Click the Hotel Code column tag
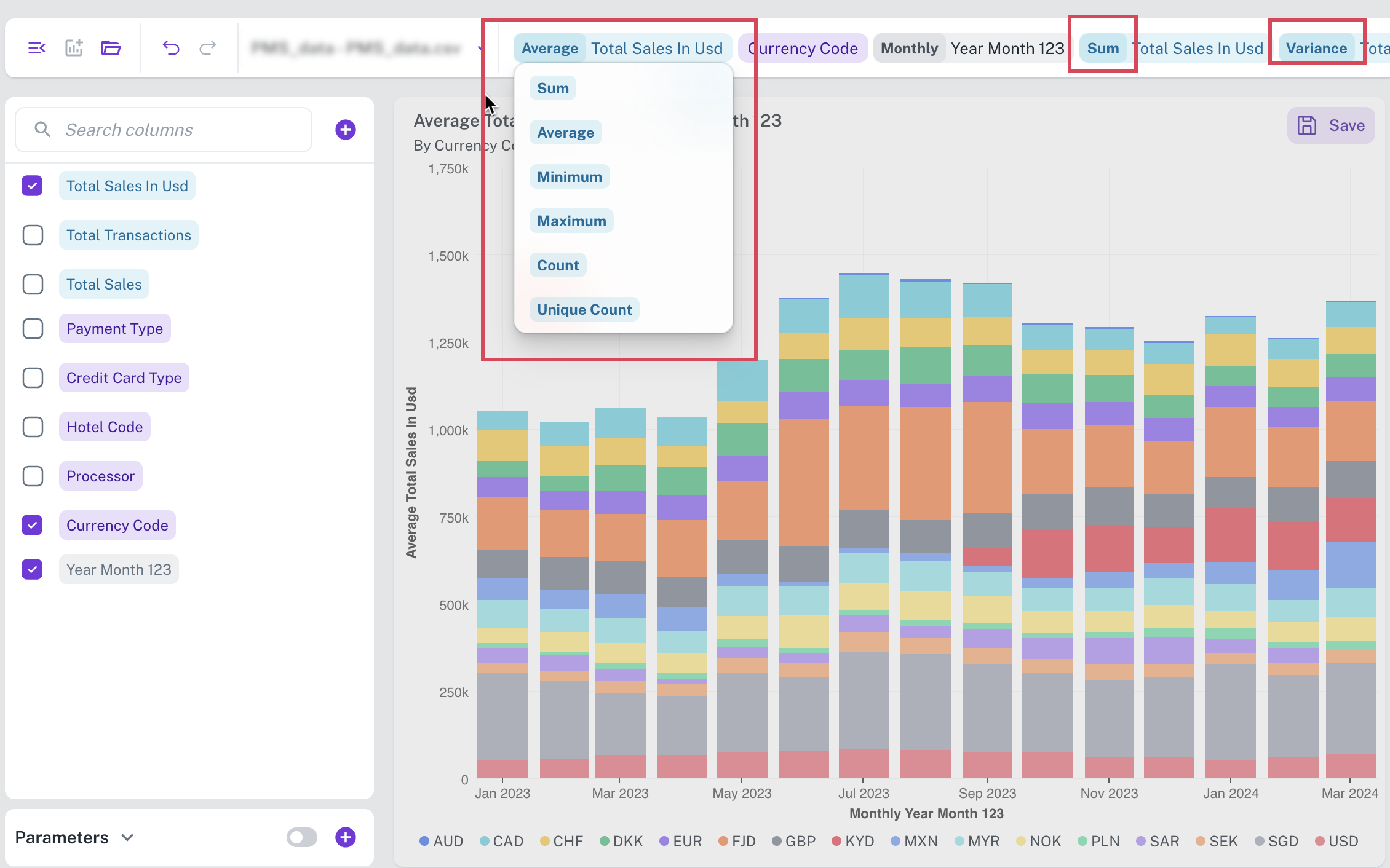This screenshot has width=1390, height=868. tap(105, 427)
